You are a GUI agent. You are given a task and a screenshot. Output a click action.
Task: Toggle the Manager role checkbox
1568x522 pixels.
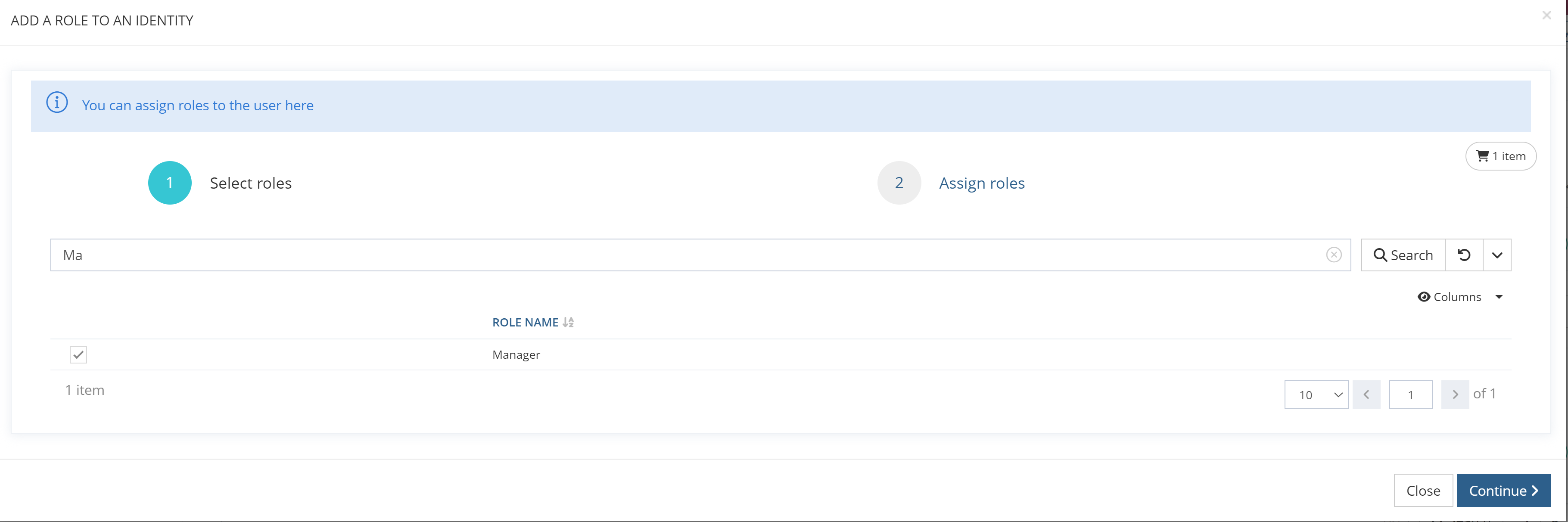[x=78, y=354]
